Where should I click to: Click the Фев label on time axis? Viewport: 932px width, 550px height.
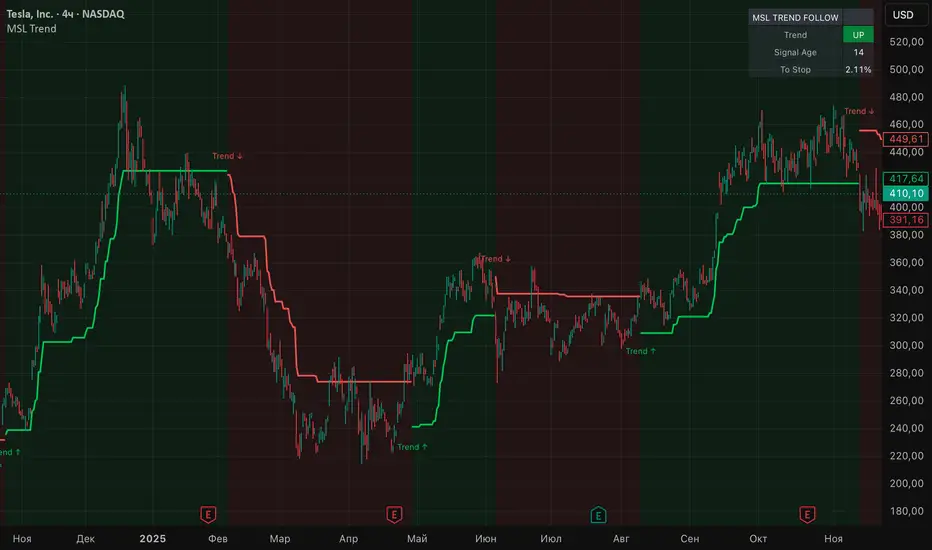[218, 539]
